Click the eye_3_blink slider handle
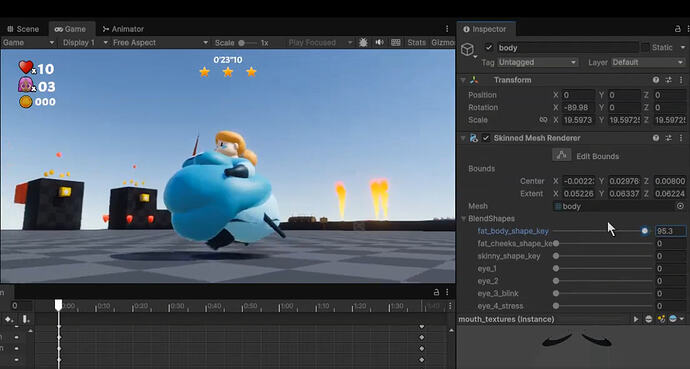The width and height of the screenshot is (690, 369). [556, 293]
